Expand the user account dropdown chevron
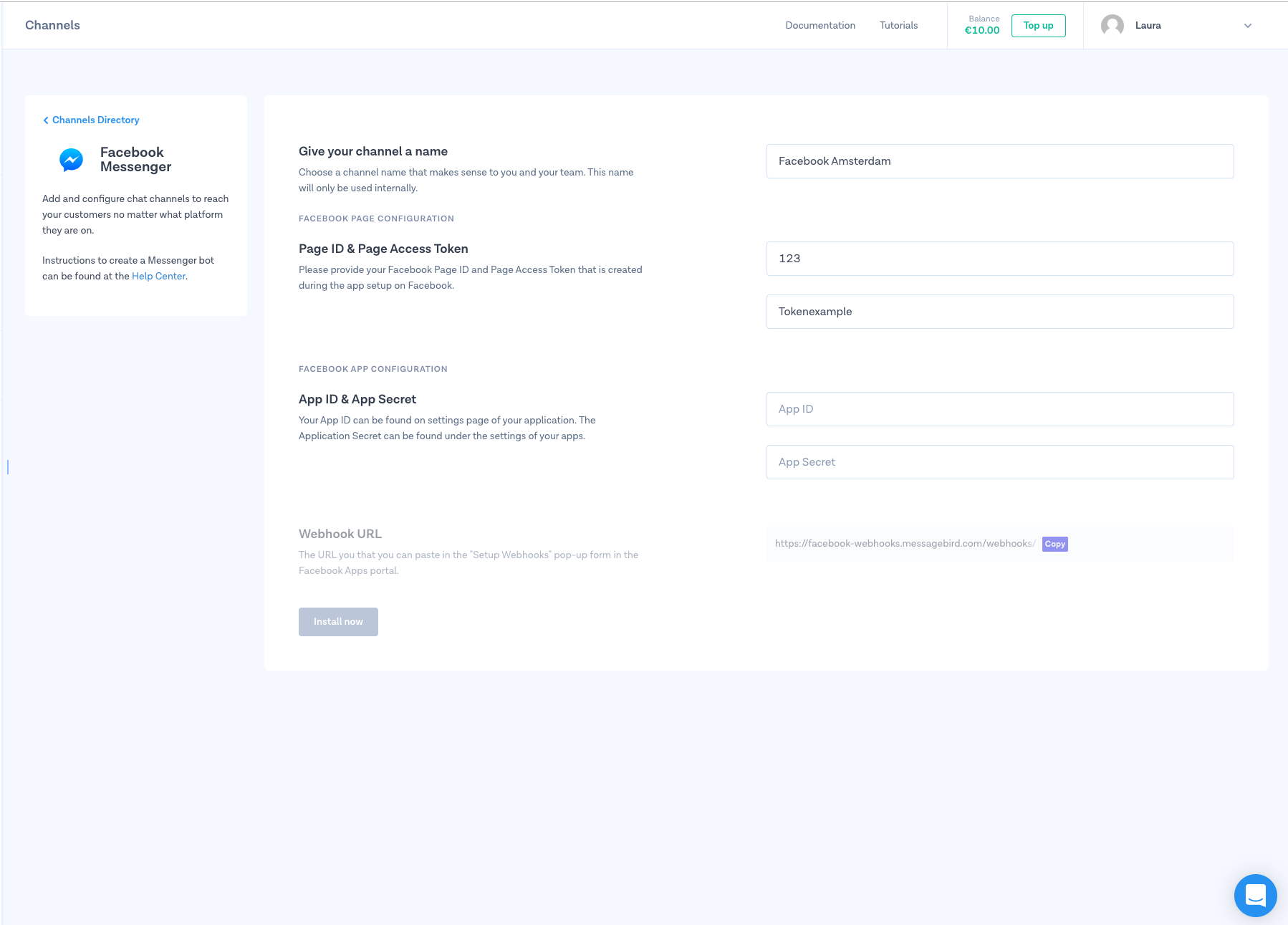Screen dimensions: 1288x925 [1248, 26]
